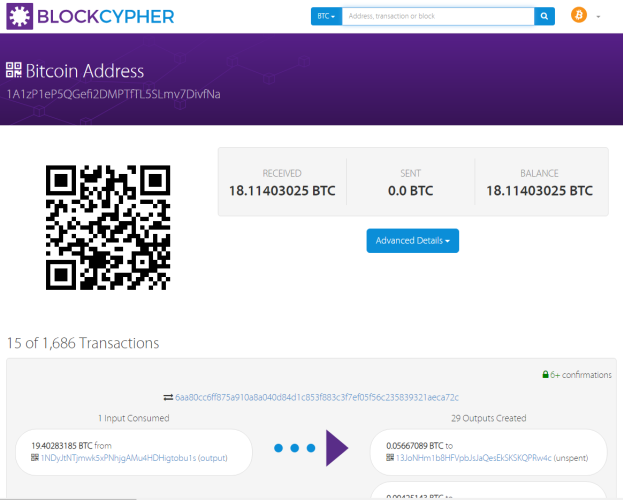
Task: Click the purple right arrow triangle
Action: (x=337, y=448)
